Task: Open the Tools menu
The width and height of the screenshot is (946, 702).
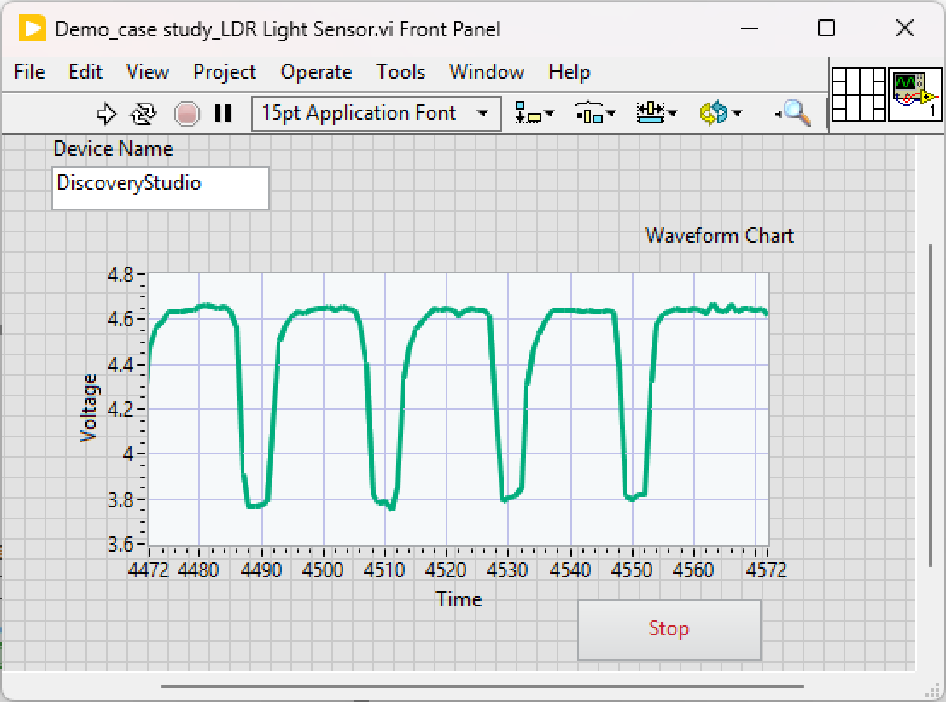Action: [x=400, y=72]
